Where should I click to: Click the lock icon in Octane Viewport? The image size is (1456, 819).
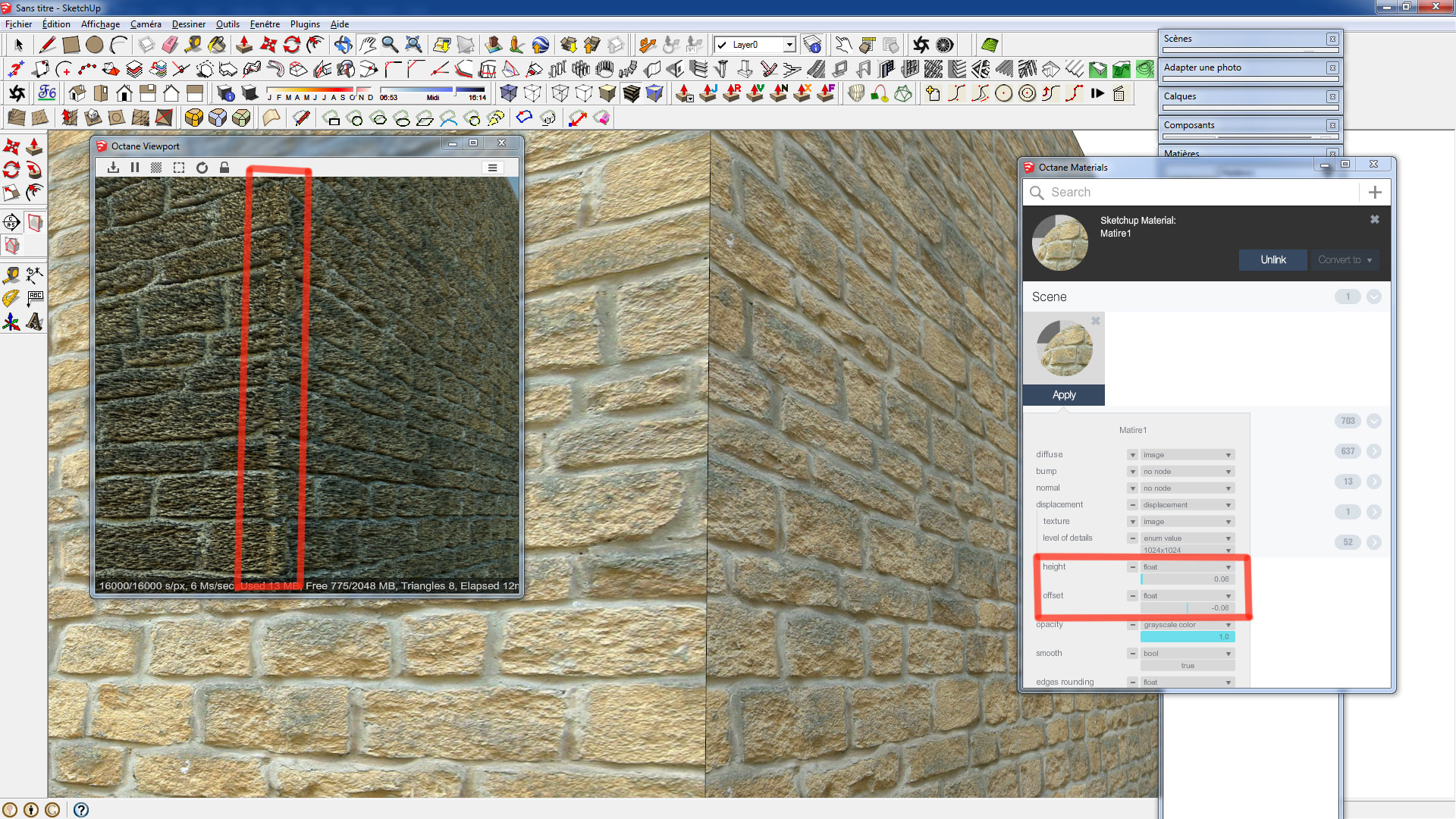[224, 168]
